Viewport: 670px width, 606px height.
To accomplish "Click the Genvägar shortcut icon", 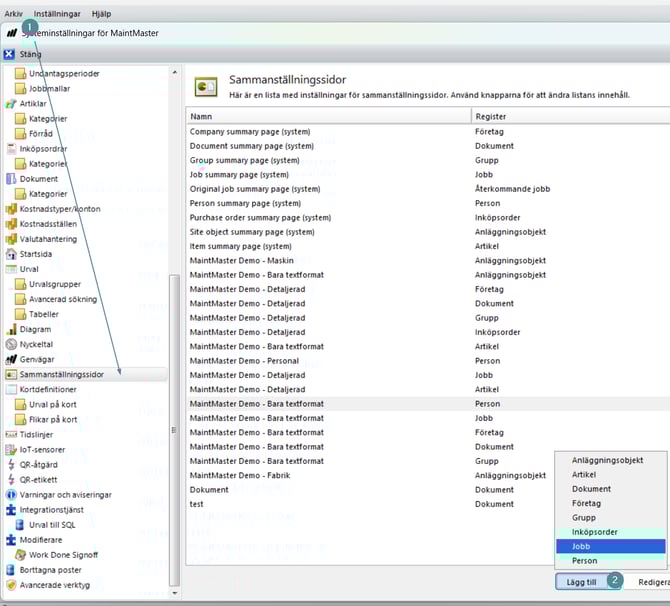I will pos(11,359).
